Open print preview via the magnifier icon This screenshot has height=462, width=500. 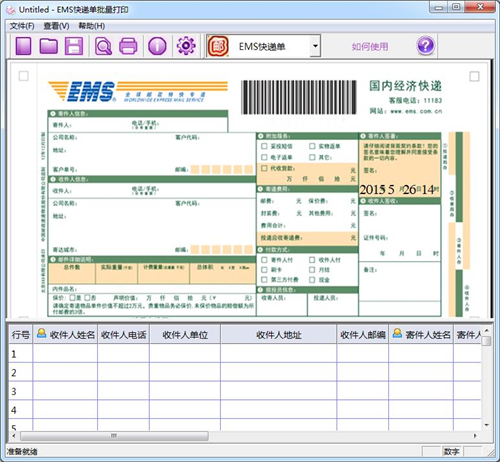[103, 46]
